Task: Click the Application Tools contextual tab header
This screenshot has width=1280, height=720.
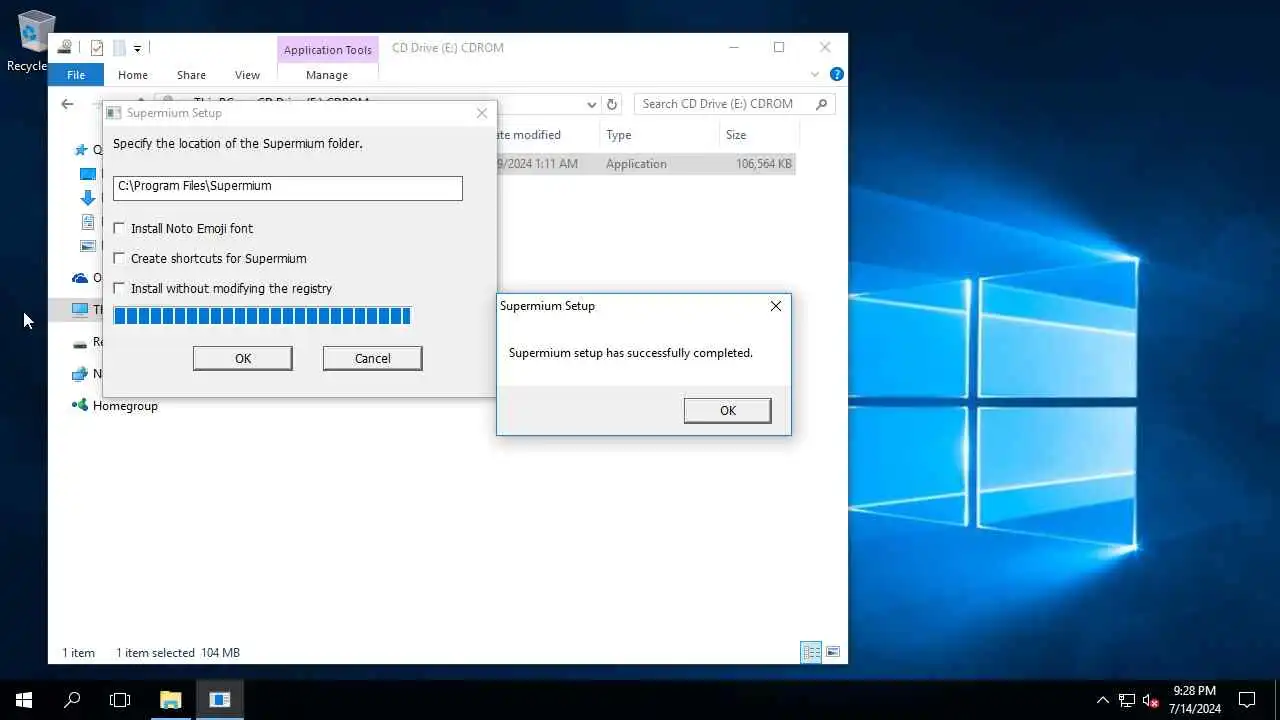Action: (328, 50)
